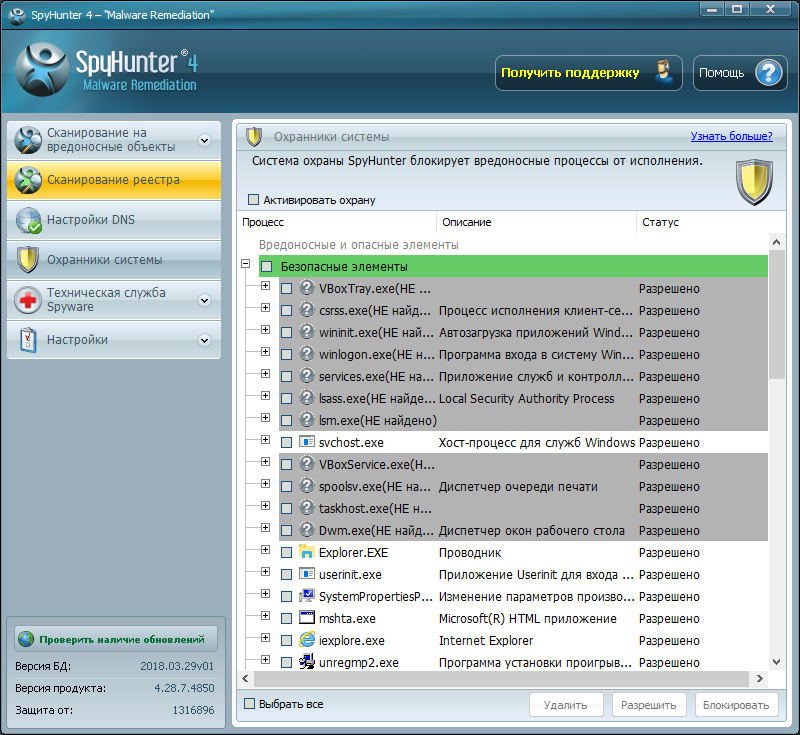Viewport: 800px width, 735px height.
Task: Click the globe icon for update check
Action: pyautogui.click(x=26, y=639)
